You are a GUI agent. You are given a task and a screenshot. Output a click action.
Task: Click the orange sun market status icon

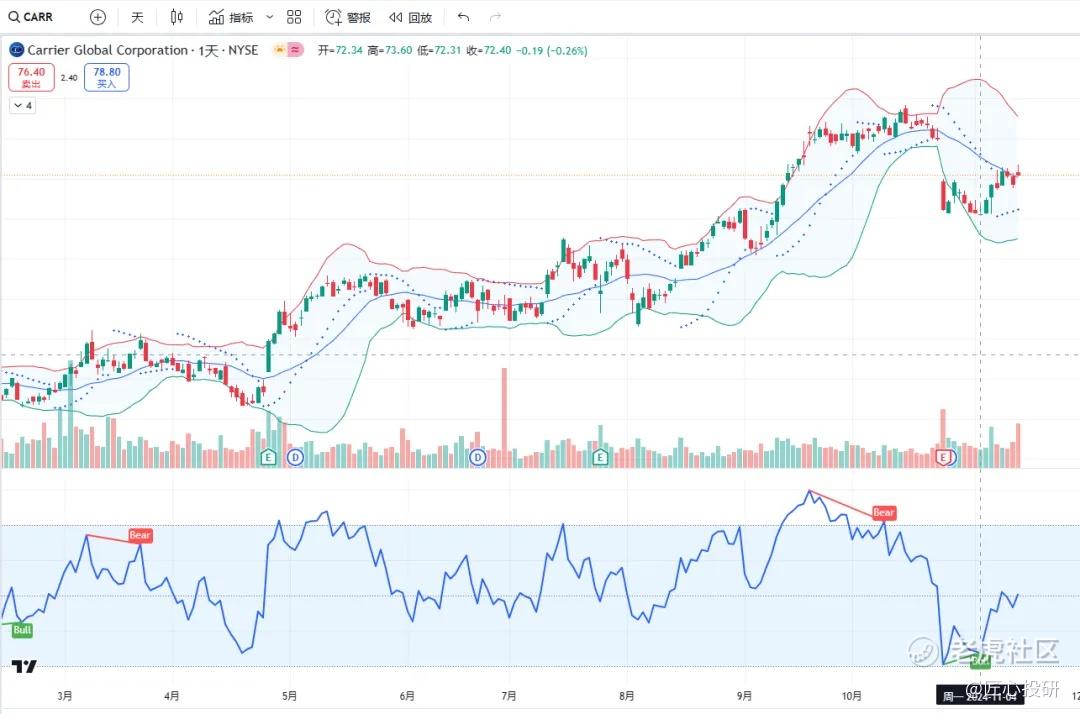[x=280, y=50]
